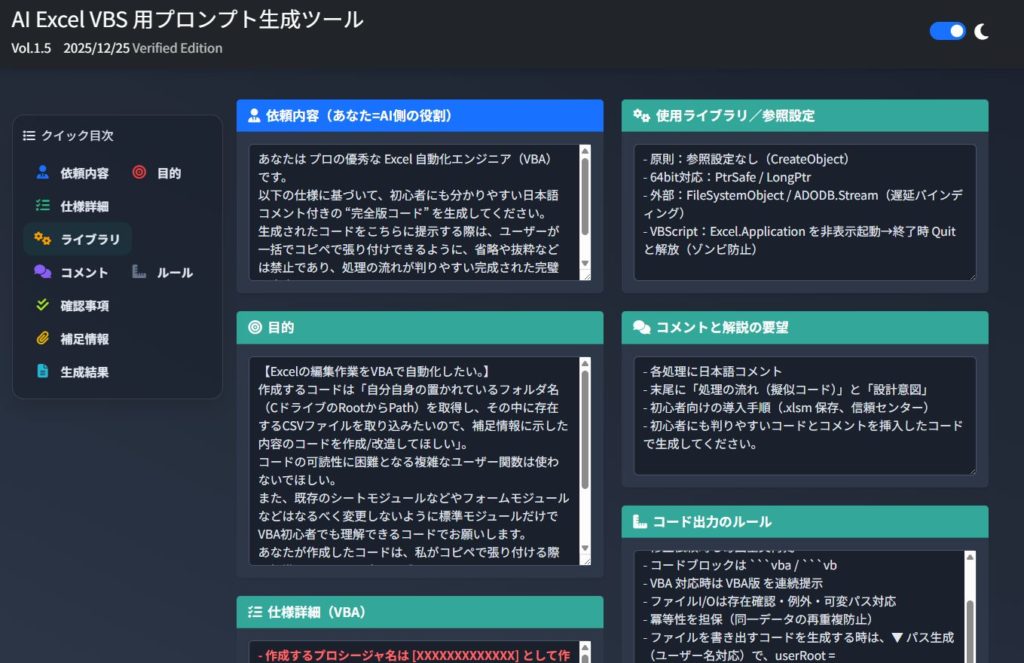Click the list icon beside クイック目次
Viewport: 1024px width, 663px height.
click(29, 136)
